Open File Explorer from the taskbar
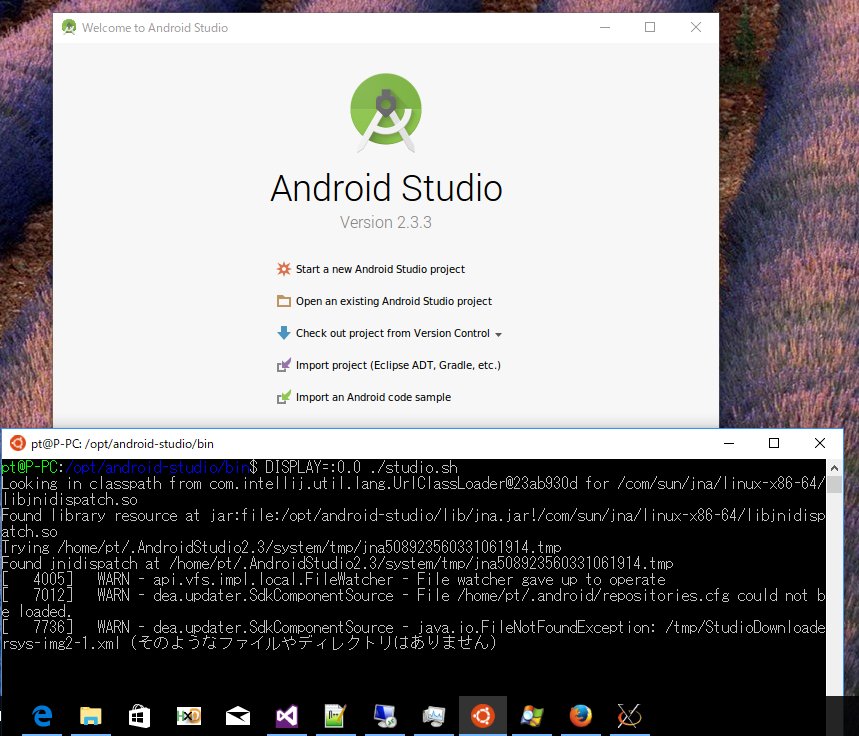This screenshot has width=859, height=736. click(x=91, y=716)
